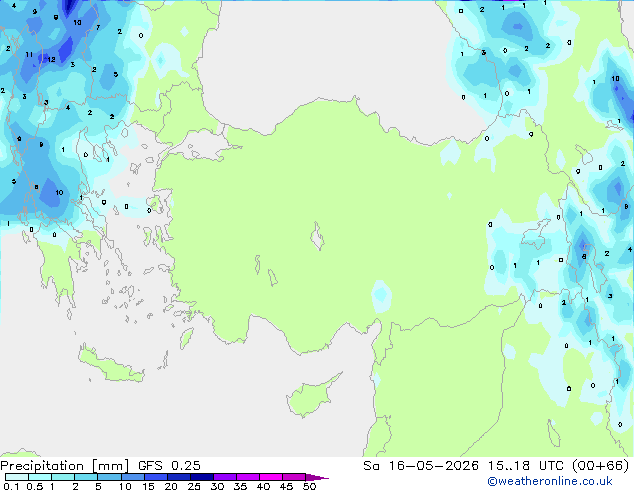The height and width of the screenshot is (490, 634).
Task: Click the 'GFS 0.25' model label
Action: click(169, 466)
